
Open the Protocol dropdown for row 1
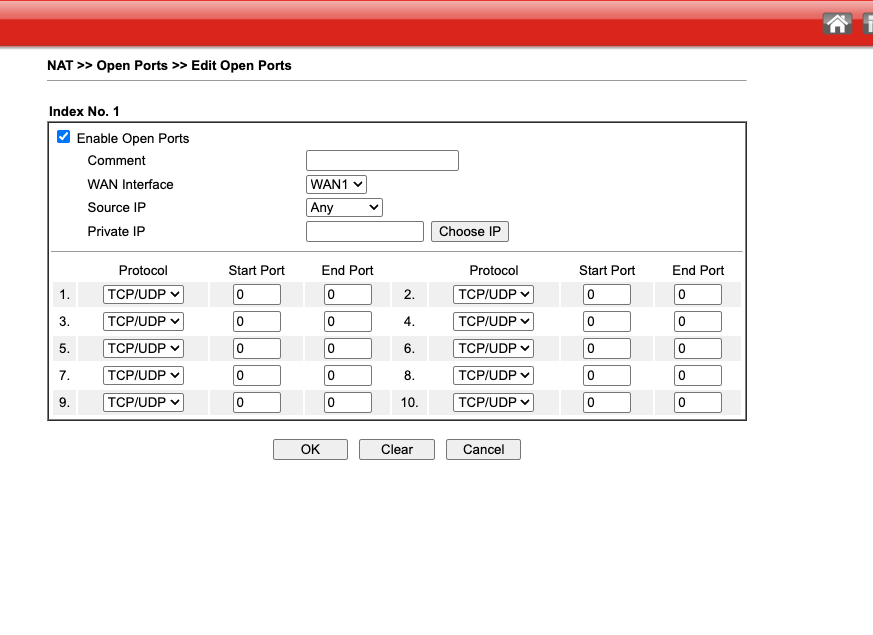[x=144, y=294]
